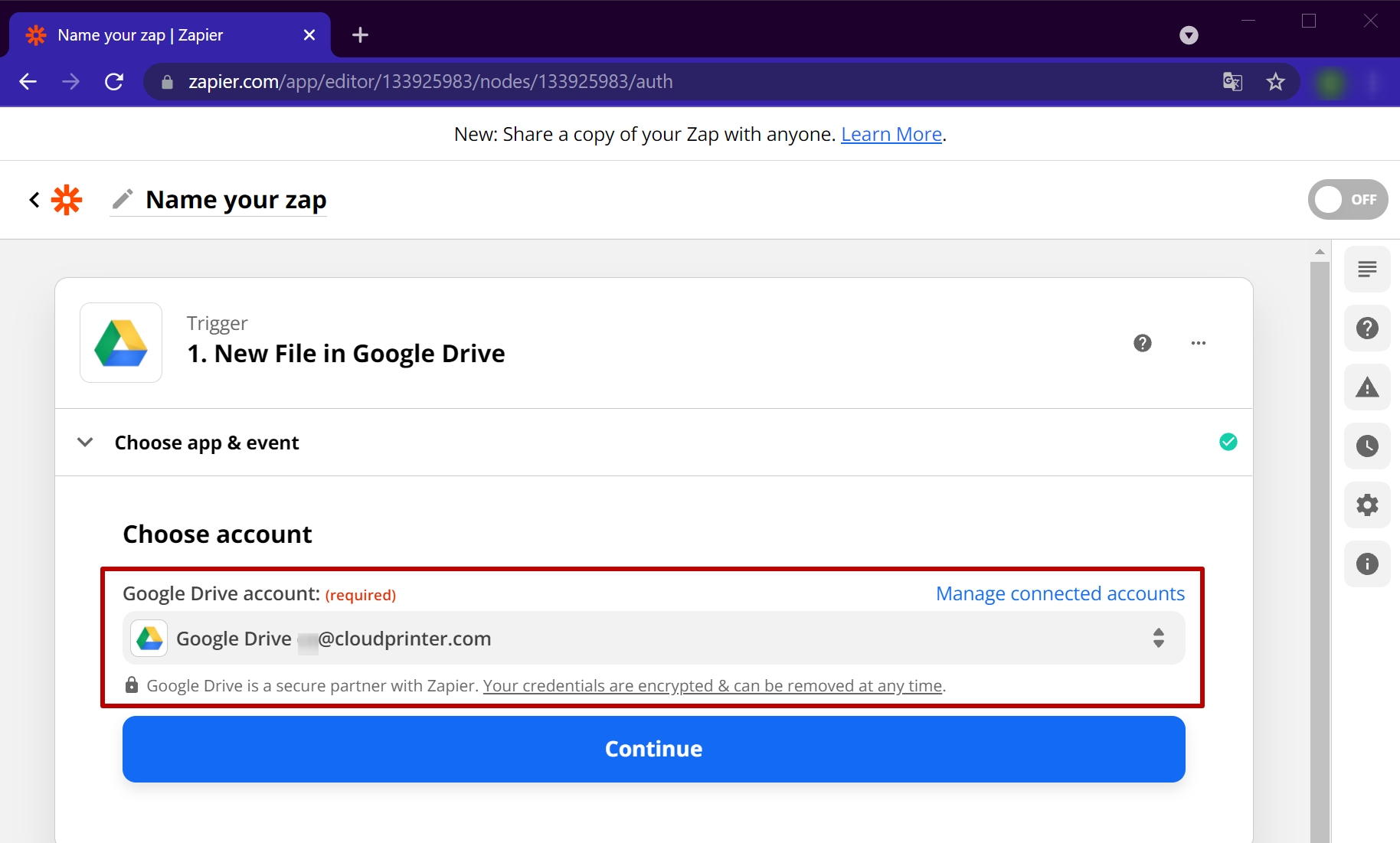
Task: Click the scrollbar up arrow
Action: (1320, 252)
